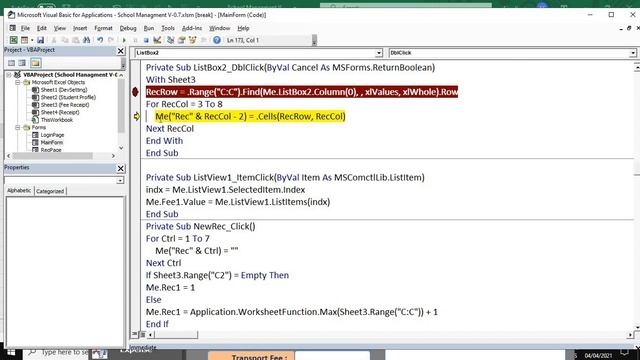This screenshot has width=640, height=360.
Task: Click View Object icon in Project panel
Action: tap(22, 63)
